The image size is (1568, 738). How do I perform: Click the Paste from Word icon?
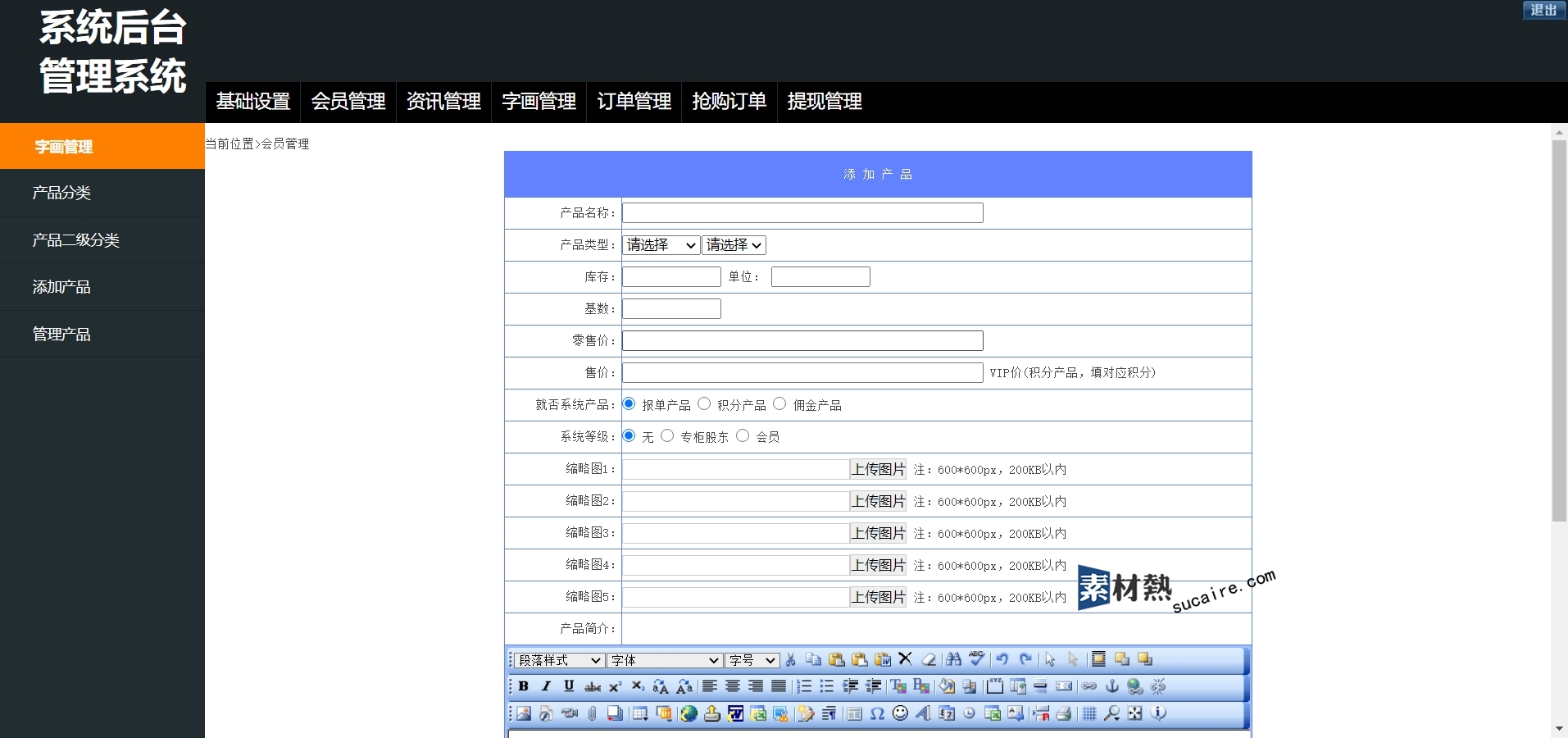click(883, 659)
